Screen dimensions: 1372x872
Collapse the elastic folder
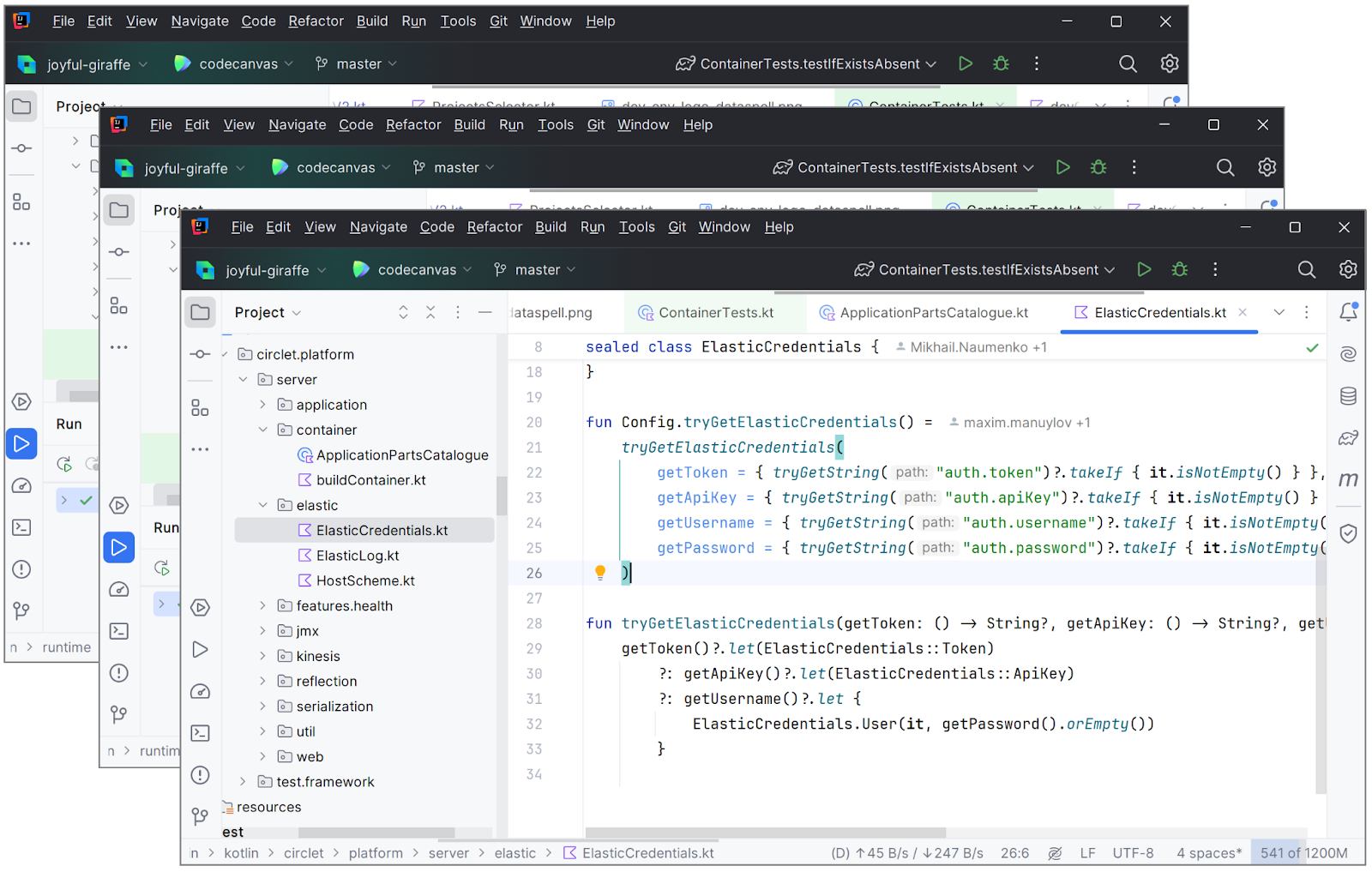pyautogui.click(x=263, y=505)
